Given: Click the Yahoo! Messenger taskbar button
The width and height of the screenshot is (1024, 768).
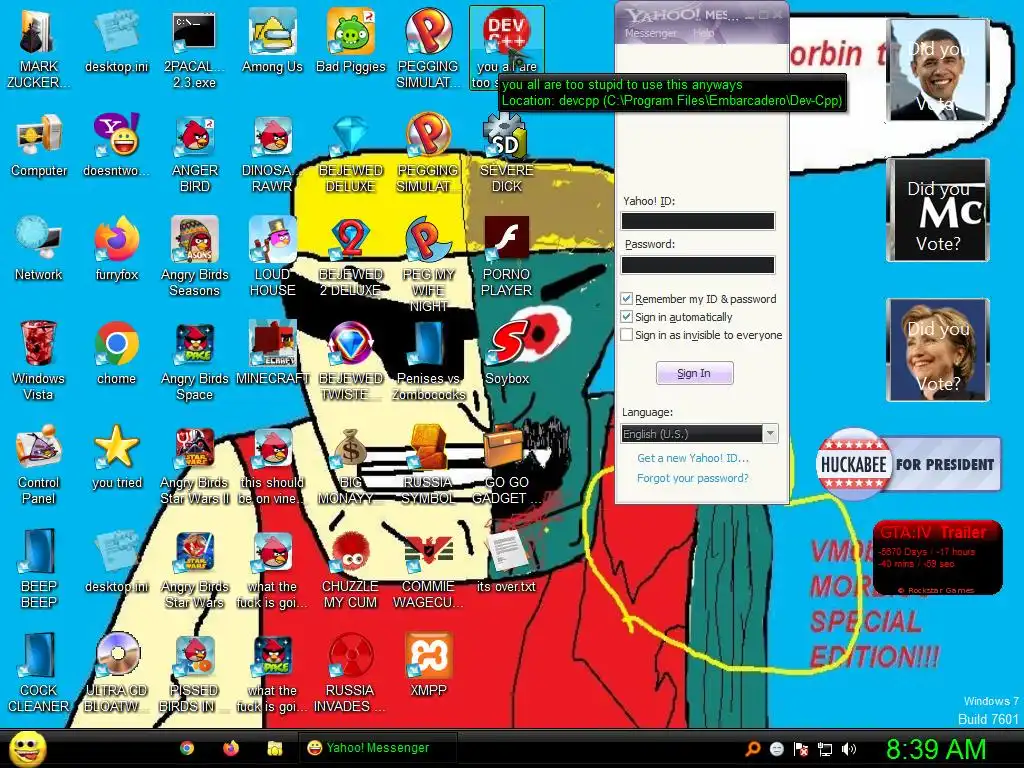Looking at the screenshot, I should (378, 748).
